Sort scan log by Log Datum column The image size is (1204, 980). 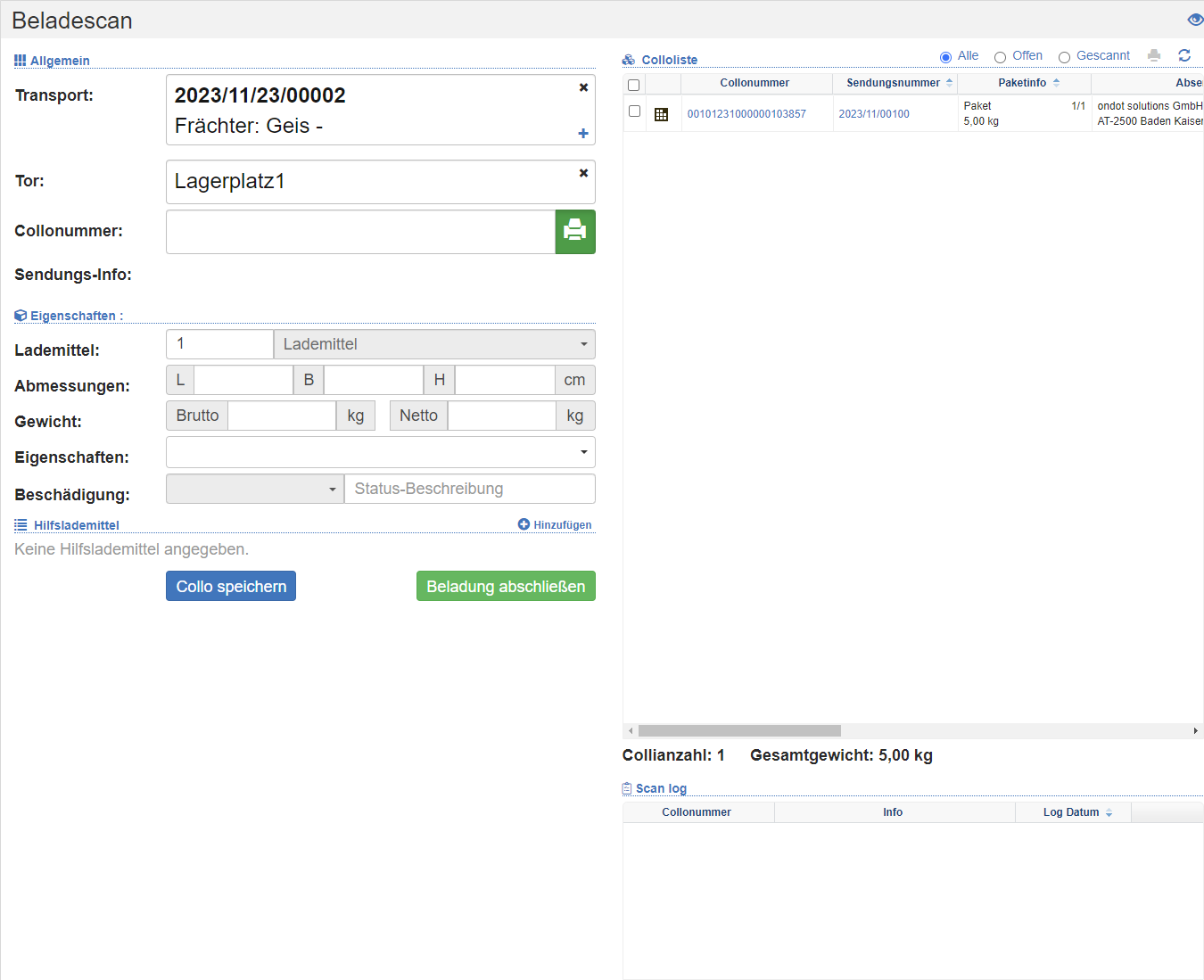pyautogui.click(x=1072, y=812)
